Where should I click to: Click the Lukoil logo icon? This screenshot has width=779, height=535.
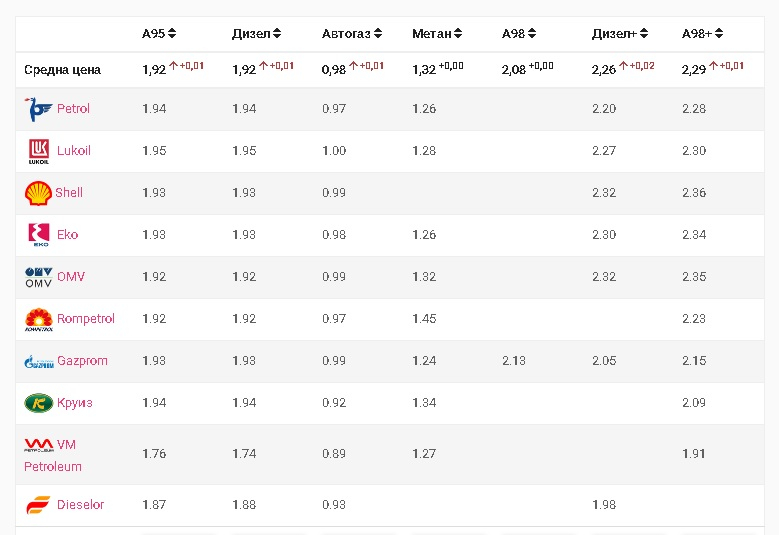coord(39,151)
